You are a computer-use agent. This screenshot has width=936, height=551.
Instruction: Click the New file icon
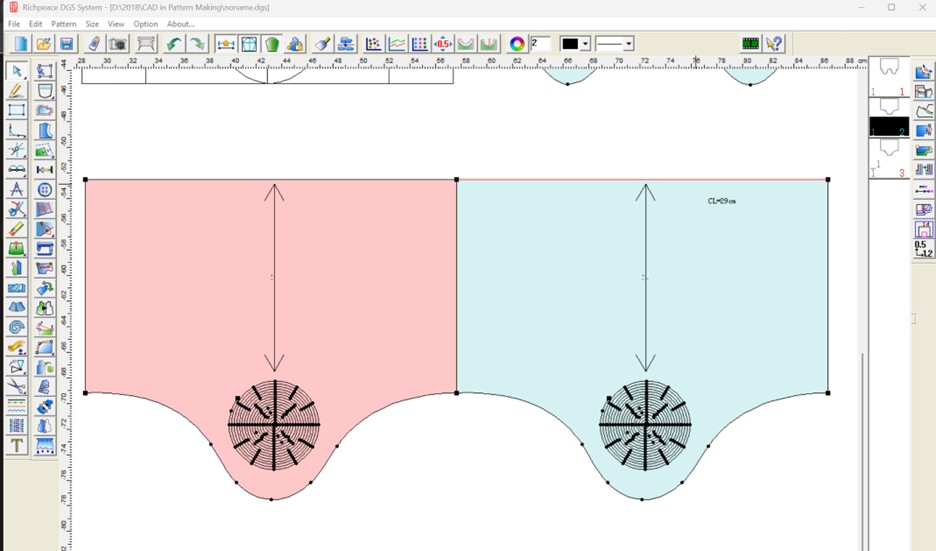pos(20,44)
